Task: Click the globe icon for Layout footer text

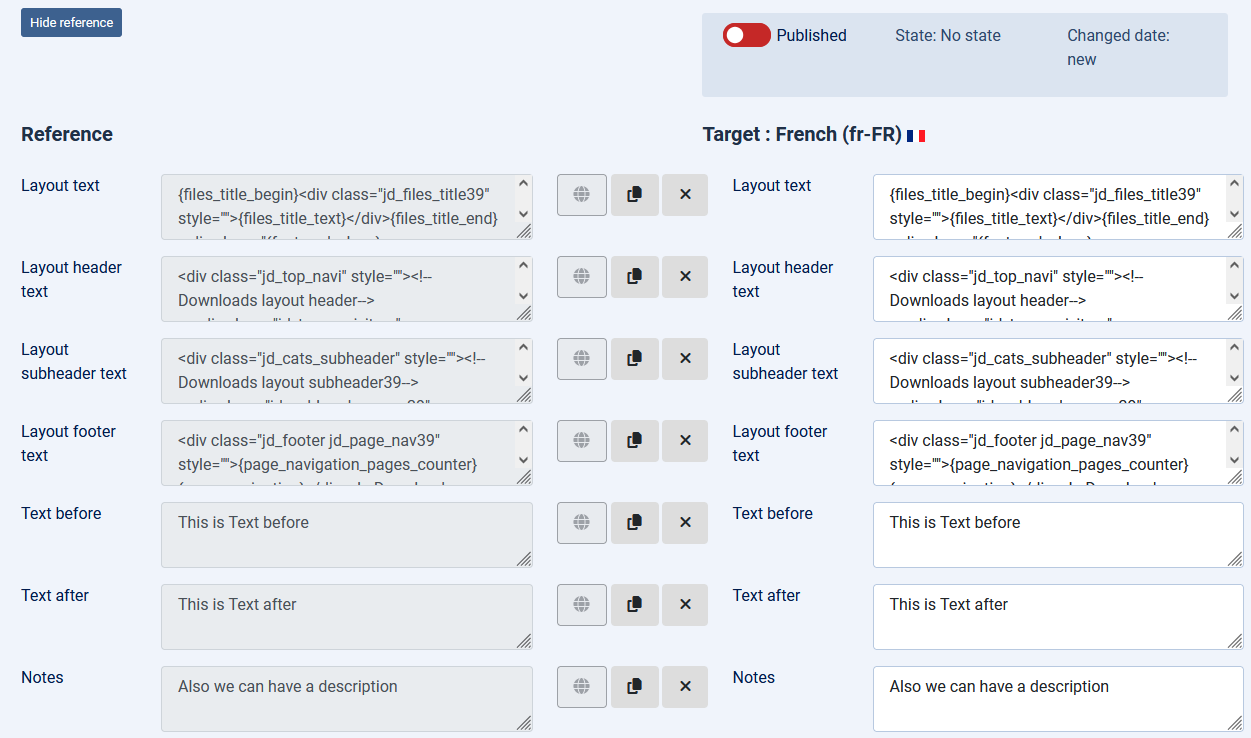Action: tap(581, 440)
